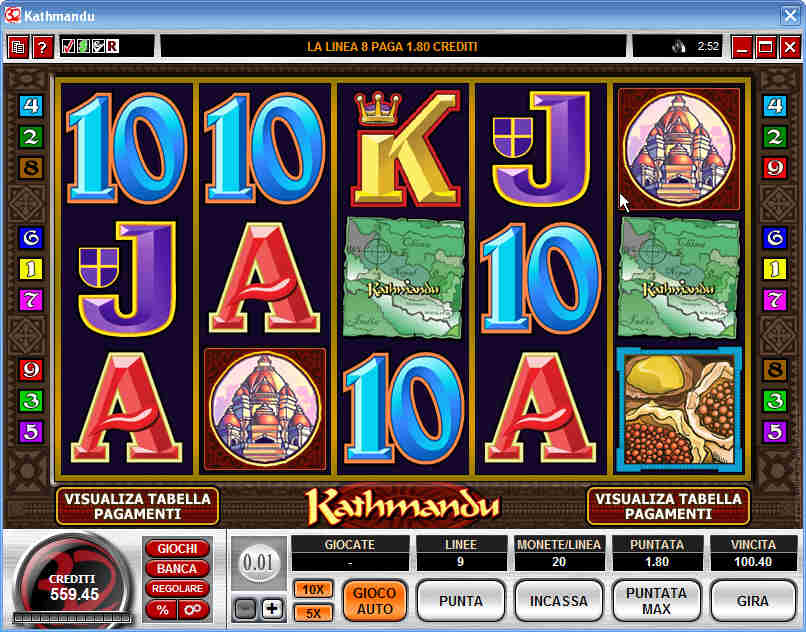Screen dimensions: 806x632
Task: Select payline 4 marker on left side
Action: tap(30, 105)
